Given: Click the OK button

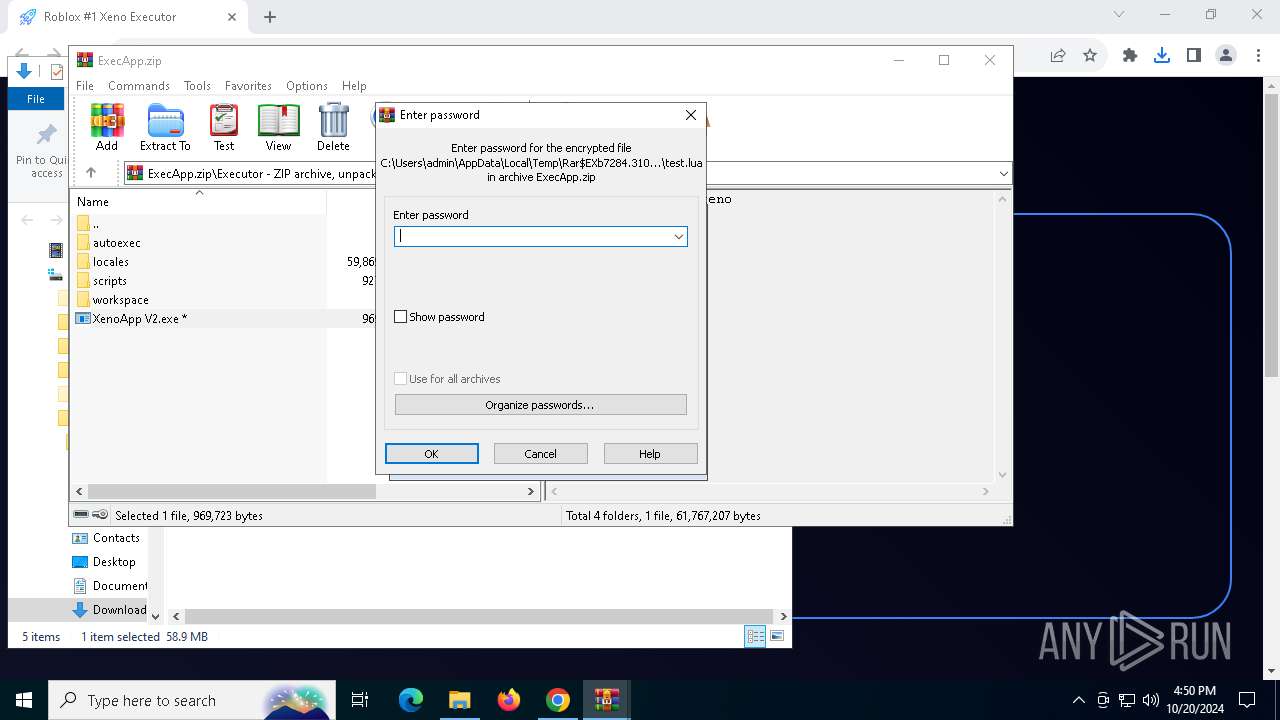Looking at the screenshot, I should [x=432, y=454].
